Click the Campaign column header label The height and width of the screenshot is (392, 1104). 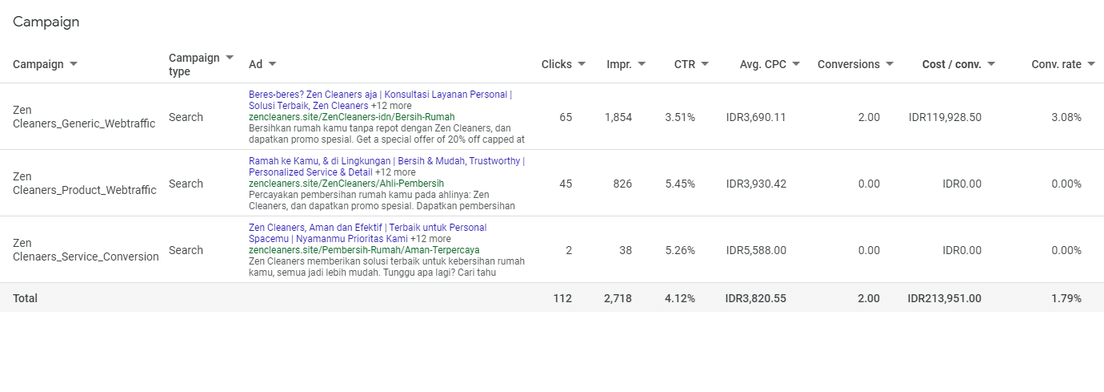38,64
